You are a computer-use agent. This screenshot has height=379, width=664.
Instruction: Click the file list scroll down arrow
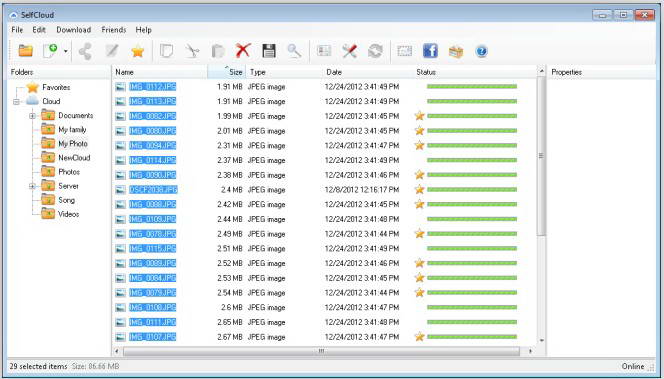click(x=541, y=340)
